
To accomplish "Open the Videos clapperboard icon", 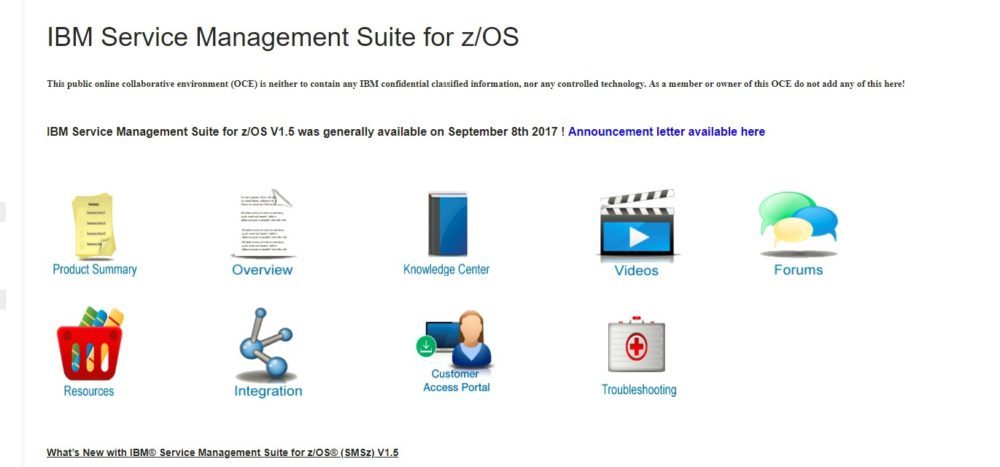I will point(636,226).
